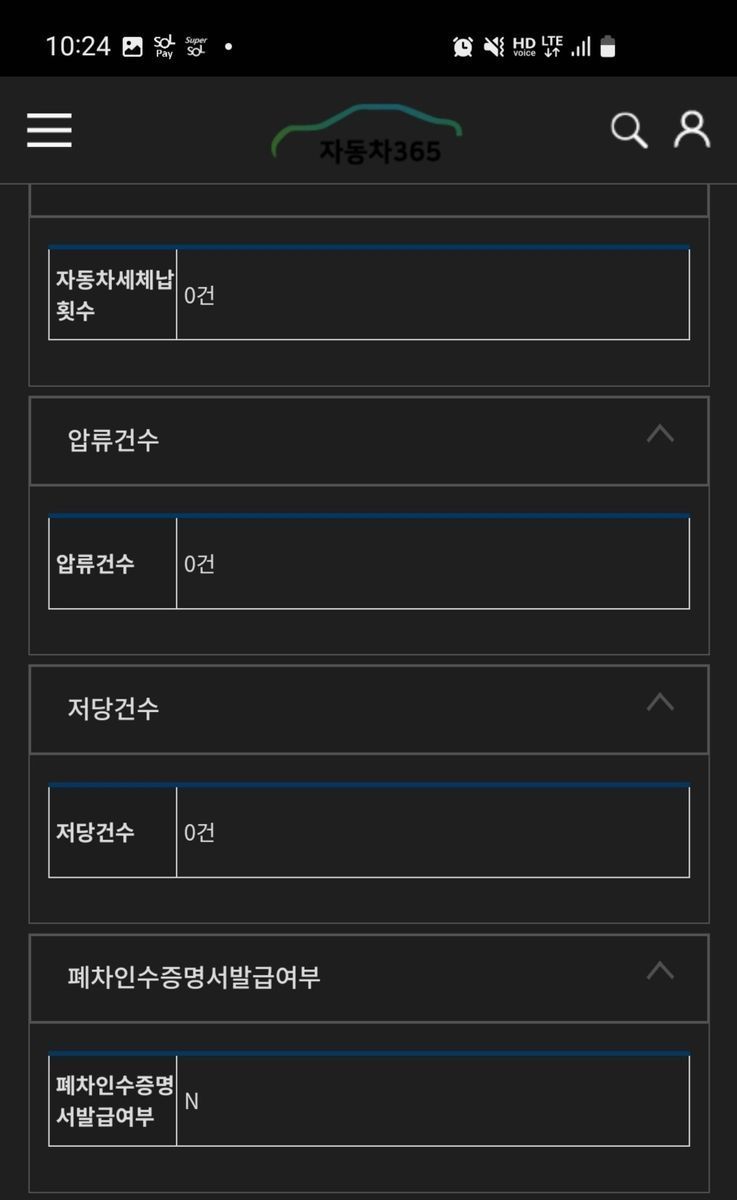The width and height of the screenshot is (737, 1200).
Task: Tap the SOL Pay notification icon
Action: click(164, 46)
